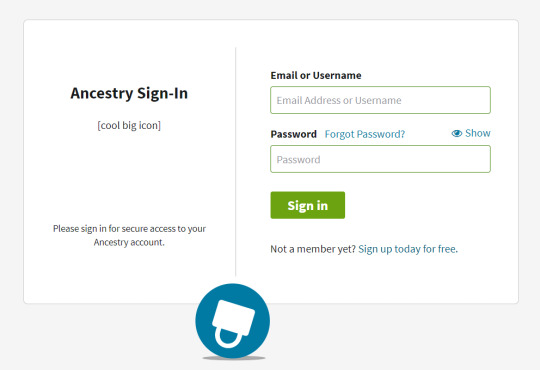
Task: Click the bold Password label
Action: tap(293, 134)
